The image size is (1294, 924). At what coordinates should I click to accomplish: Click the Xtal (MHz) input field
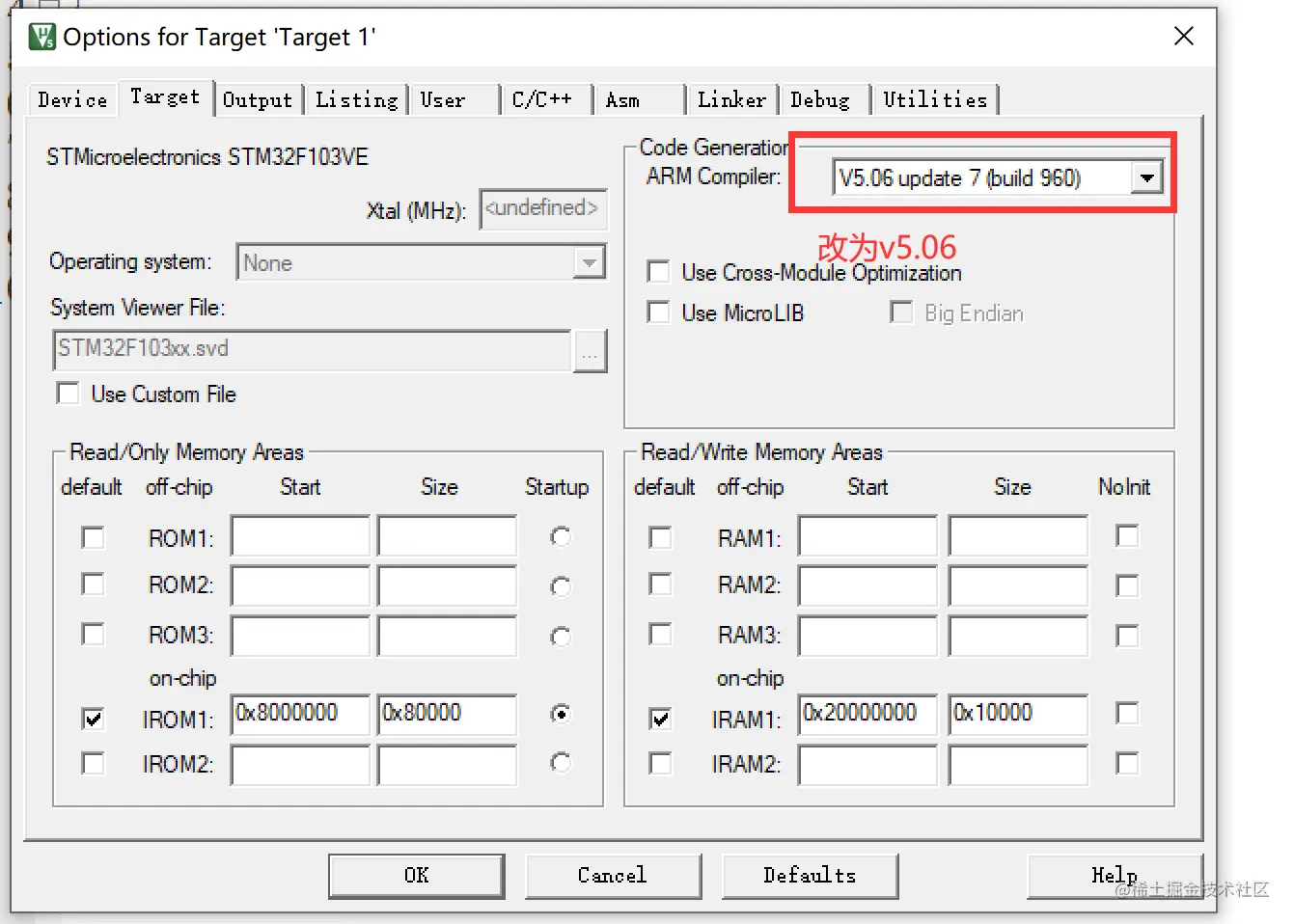click(542, 209)
